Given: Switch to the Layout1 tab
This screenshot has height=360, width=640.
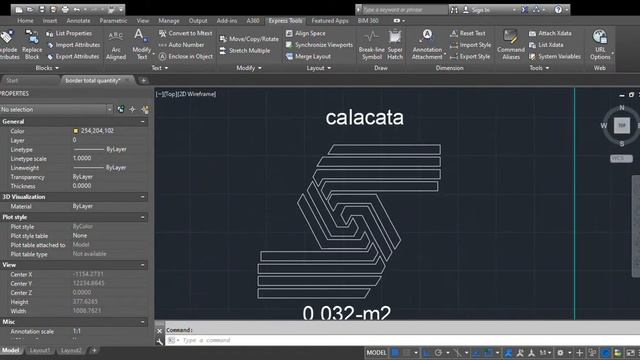Looking at the screenshot, I should 40,351.
